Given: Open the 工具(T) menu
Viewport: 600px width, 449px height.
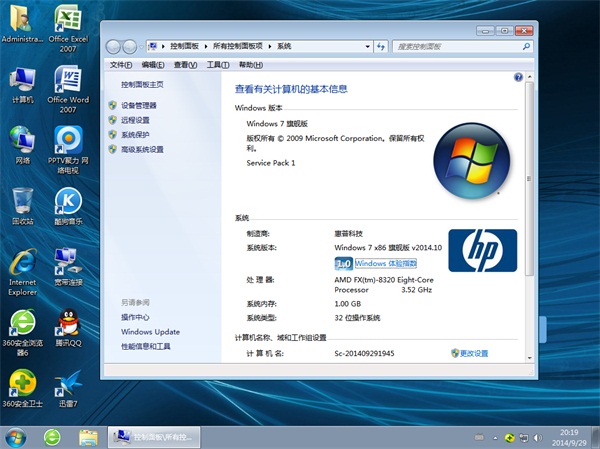Looking at the screenshot, I should click(217, 64).
